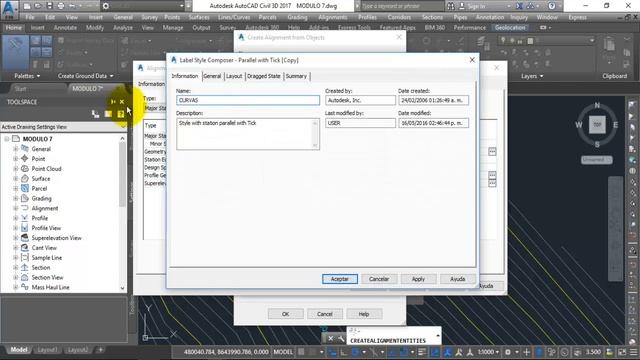Add a new layout with plus tab
This screenshot has width=640, height=360.
click(x=100, y=350)
